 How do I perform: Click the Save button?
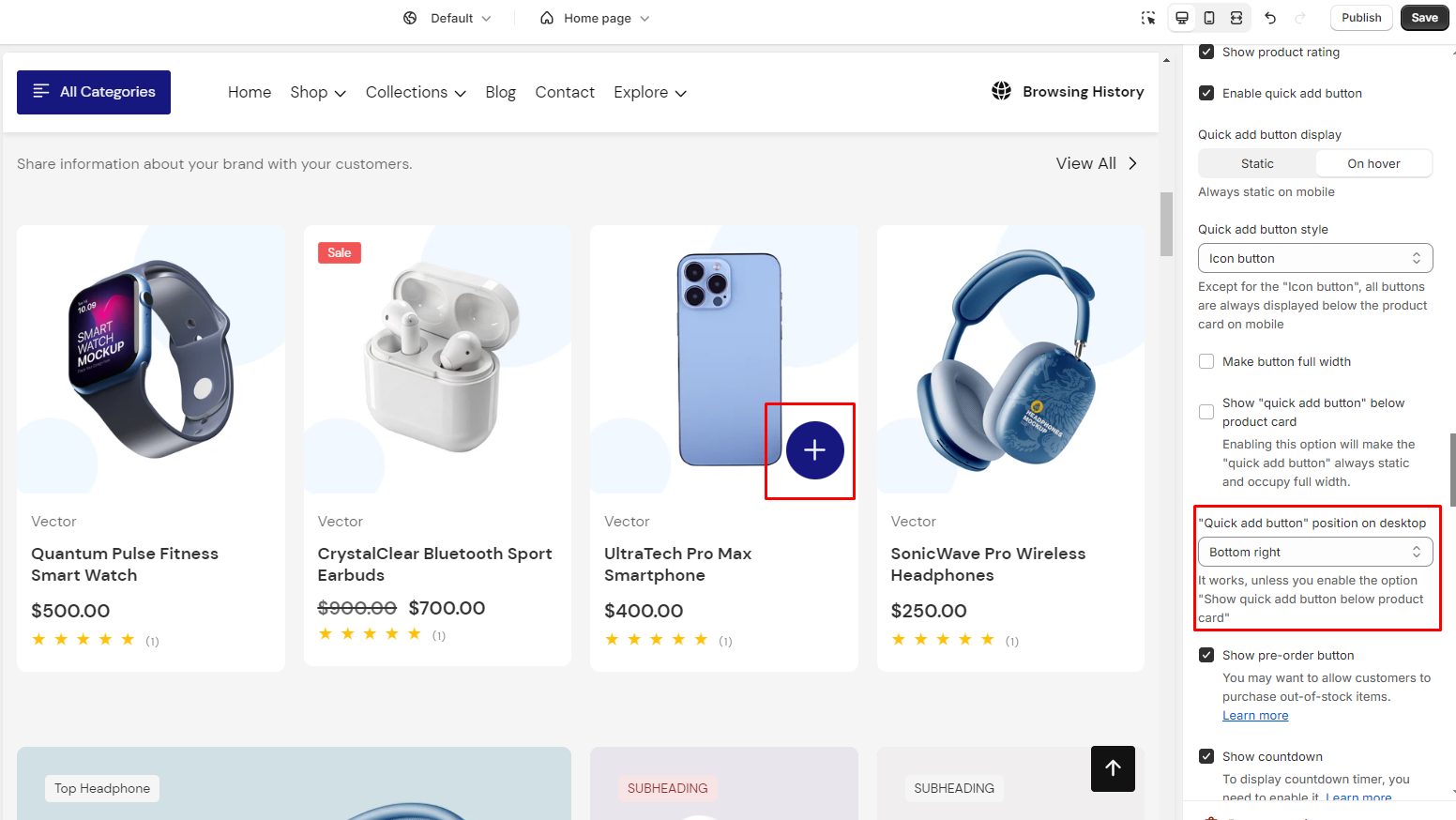[1424, 18]
